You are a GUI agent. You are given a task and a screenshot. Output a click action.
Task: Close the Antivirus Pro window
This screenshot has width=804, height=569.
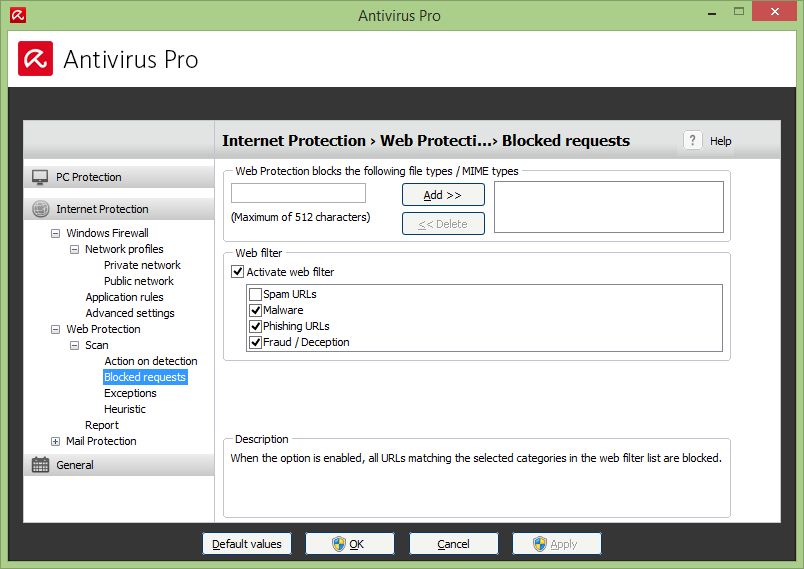click(774, 11)
